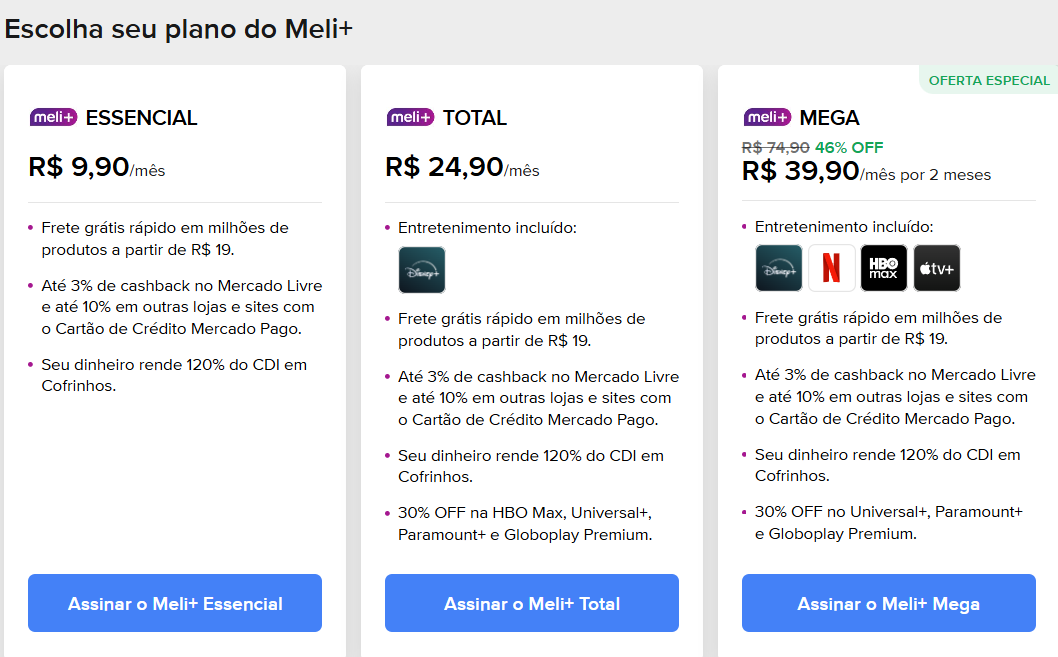Click the Meli+ badge beside Total

pyautogui.click(x=410, y=118)
